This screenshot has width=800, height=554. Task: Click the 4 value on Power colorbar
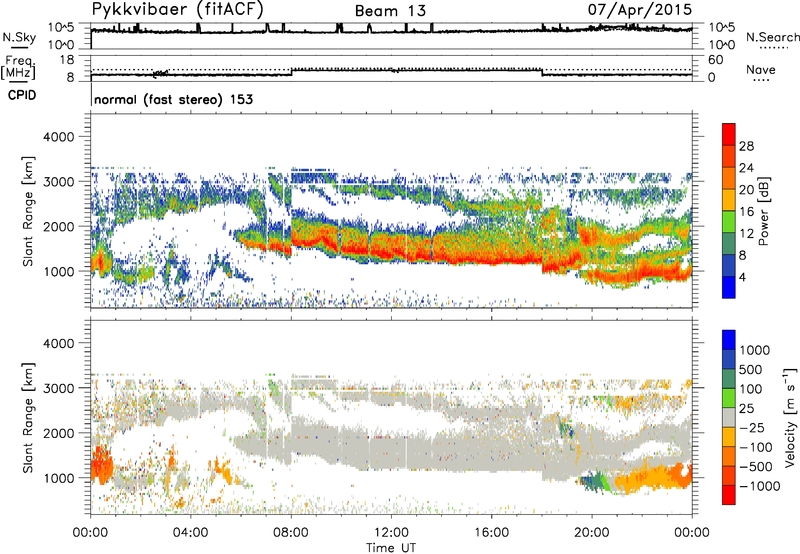[x=743, y=277]
